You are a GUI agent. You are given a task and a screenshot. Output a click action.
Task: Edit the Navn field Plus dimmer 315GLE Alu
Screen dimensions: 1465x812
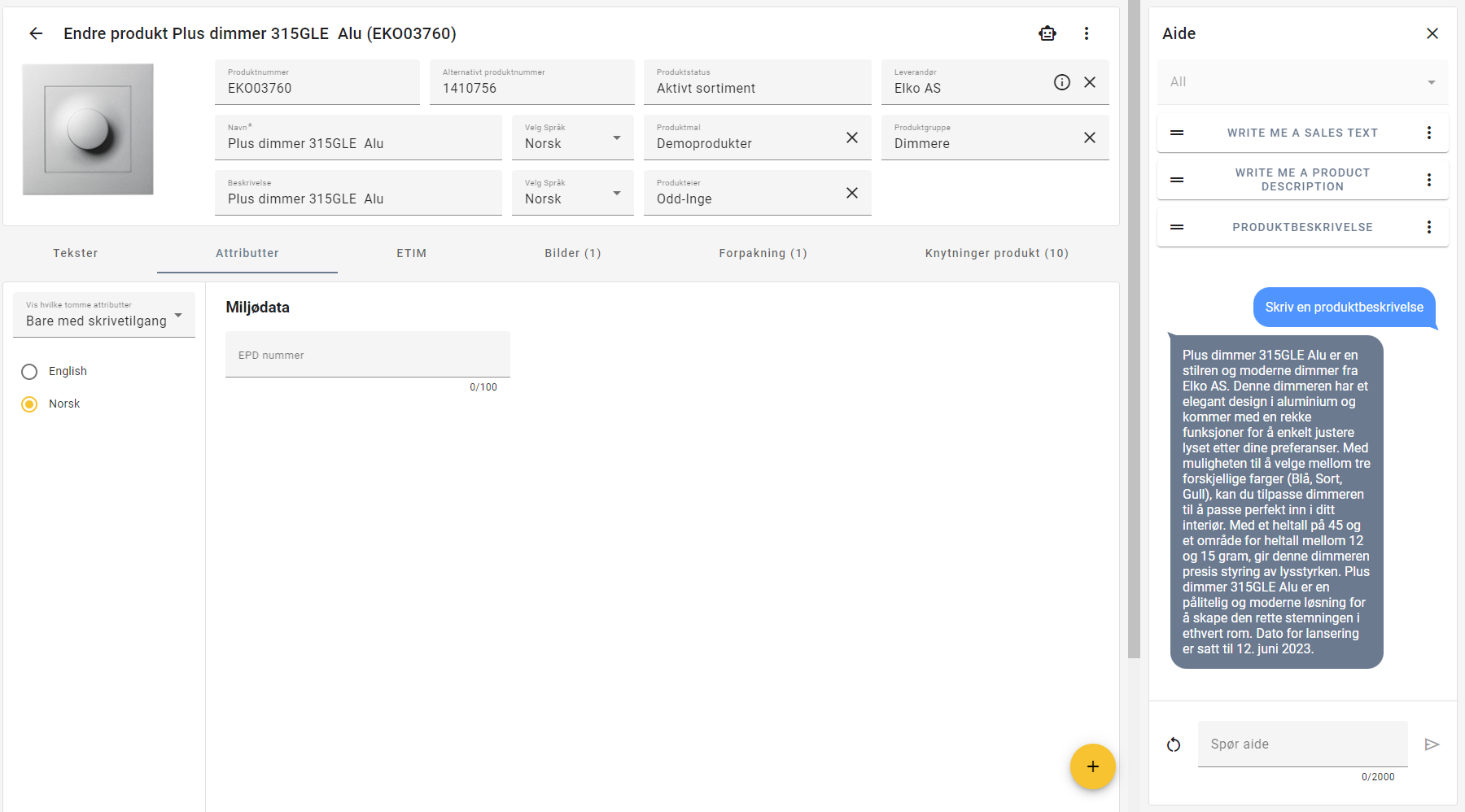[358, 138]
